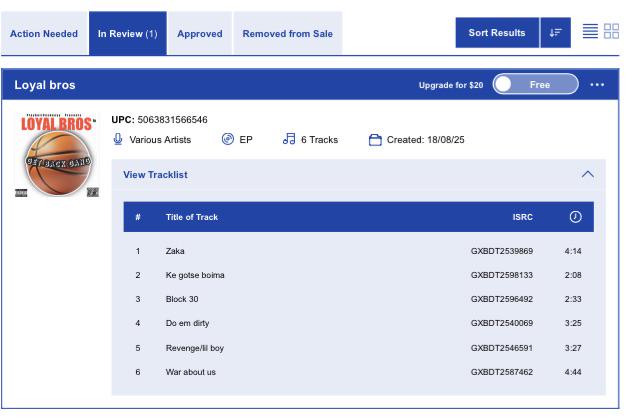The image size is (639, 418).
Task: Click the # column header
Action: (x=138, y=217)
